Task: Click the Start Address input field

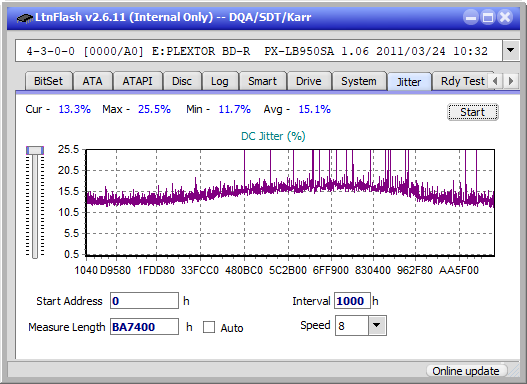Action: pyautogui.click(x=145, y=301)
